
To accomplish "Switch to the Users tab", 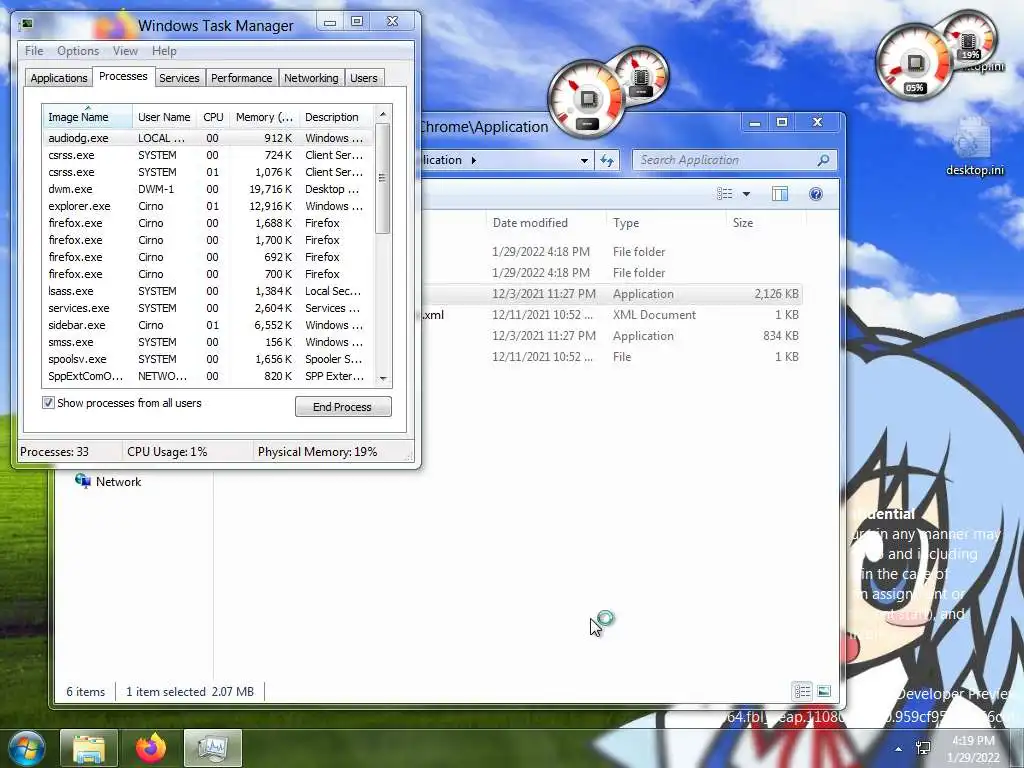I will (x=364, y=78).
